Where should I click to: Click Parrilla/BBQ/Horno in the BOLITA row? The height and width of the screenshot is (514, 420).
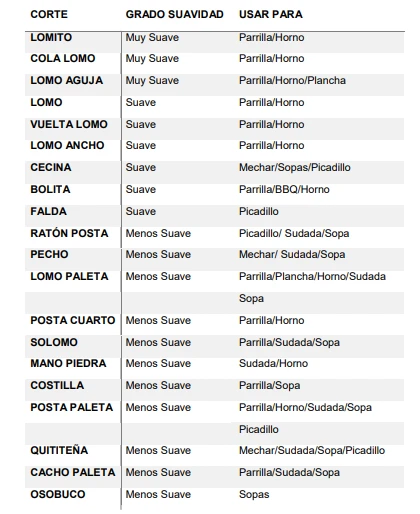[284, 189]
